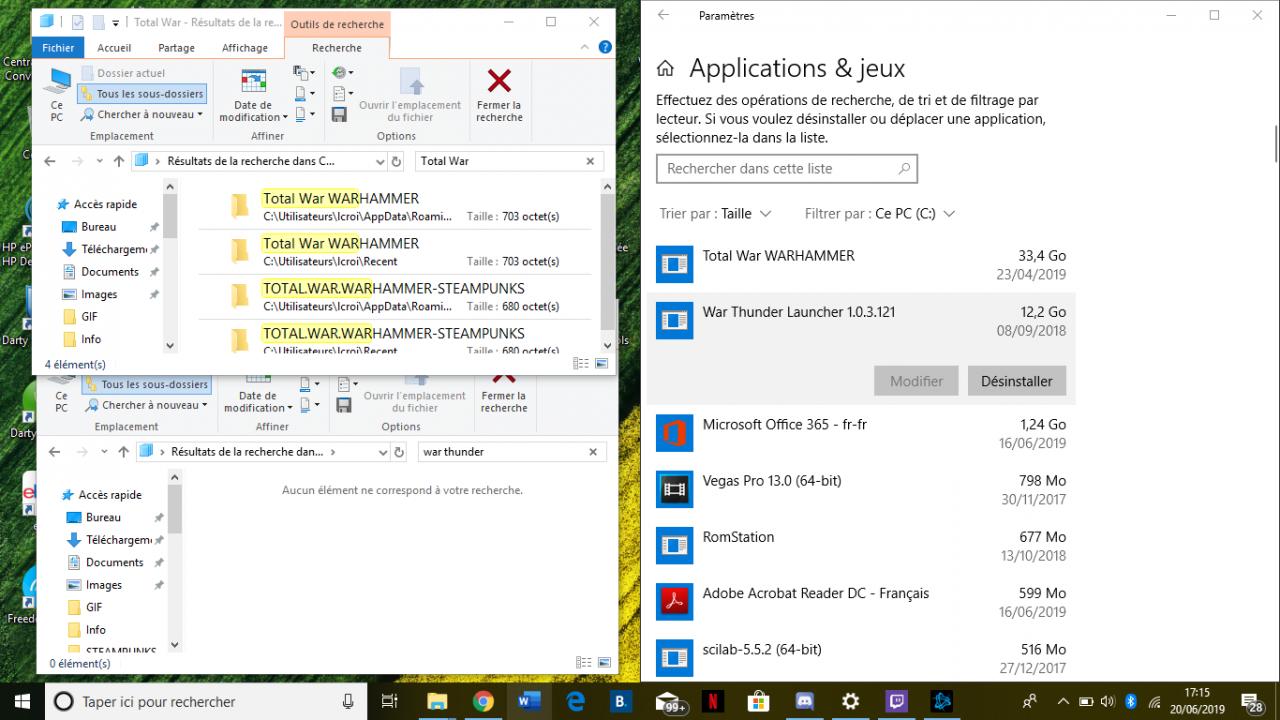Viewport: 1280px width, 720px height.
Task: Clear the war thunder search box
Action: 594,452
